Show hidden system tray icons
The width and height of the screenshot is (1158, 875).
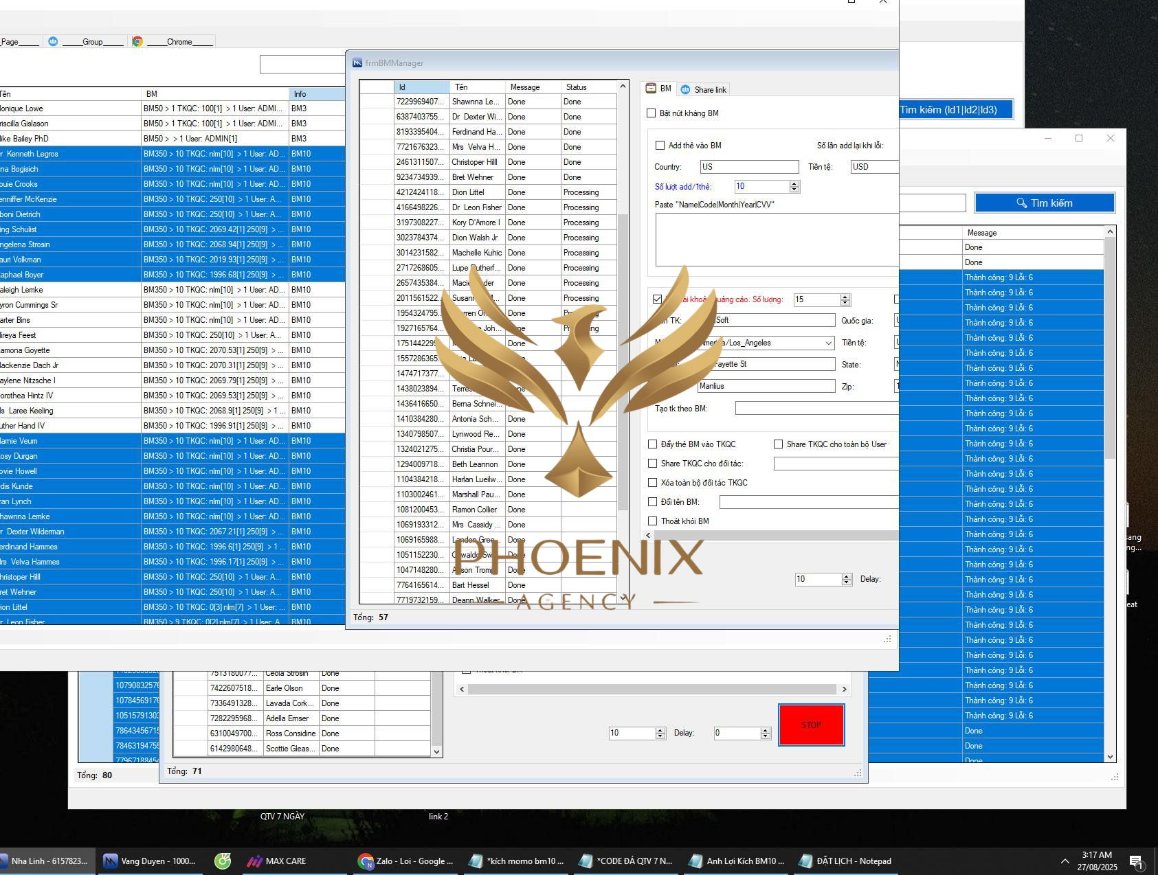pyautogui.click(x=1064, y=861)
